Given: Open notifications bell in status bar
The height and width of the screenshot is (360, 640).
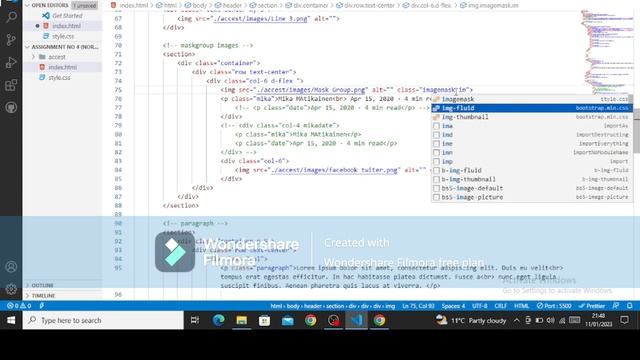Looking at the screenshot, I should 630,306.
